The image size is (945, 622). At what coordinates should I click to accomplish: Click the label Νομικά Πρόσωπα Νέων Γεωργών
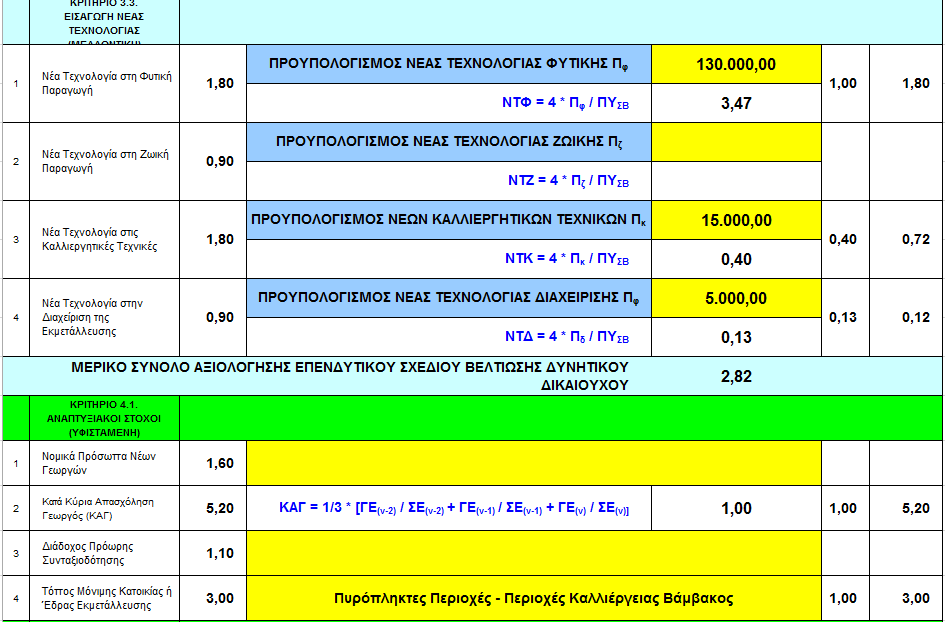tap(99, 463)
